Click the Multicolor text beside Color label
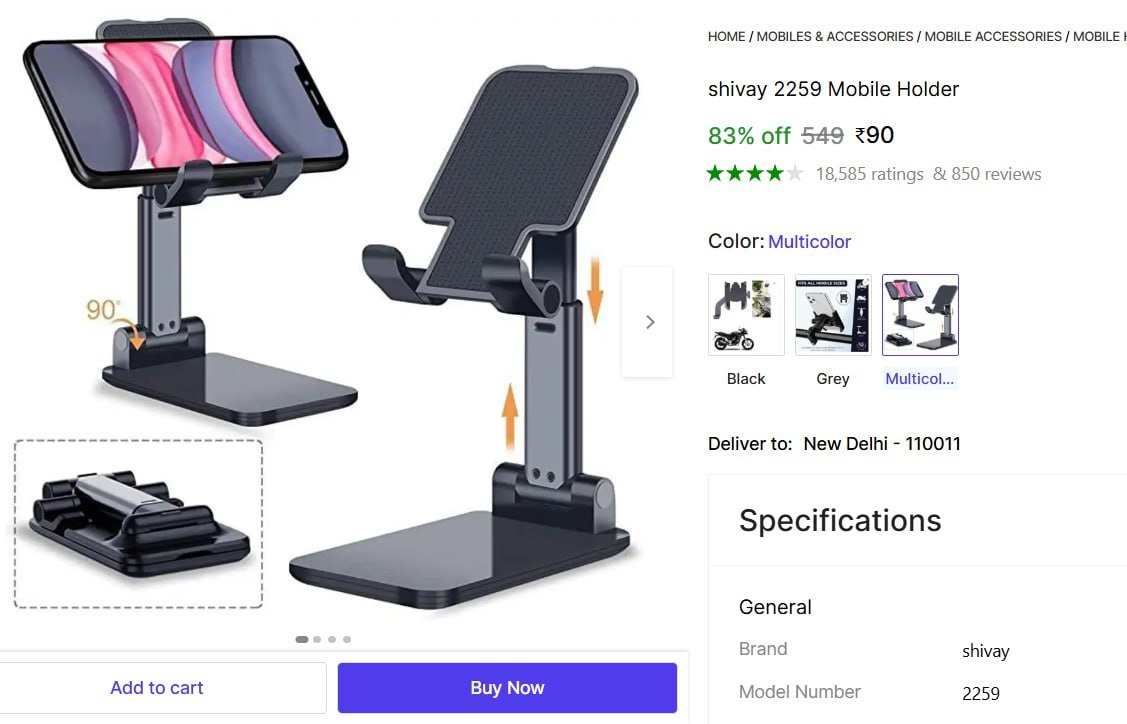Screen dimensions: 1127x724 pyautogui.click(x=809, y=242)
